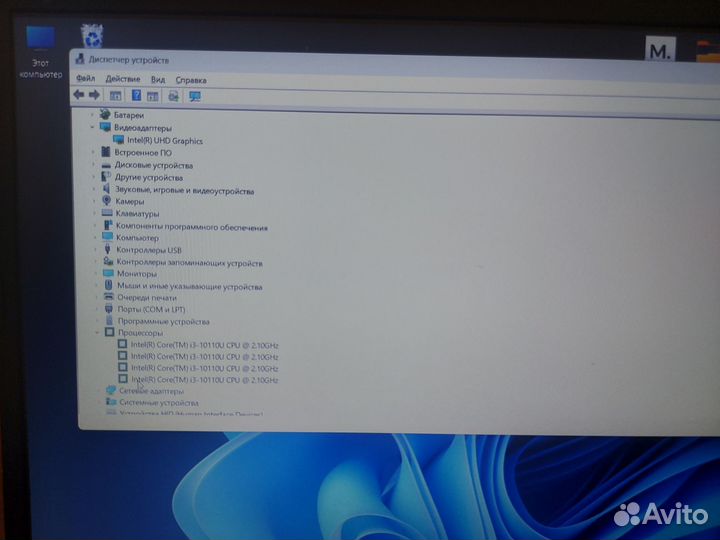Click the M. desktop icon behind the window
Screen dimensions: 720x540
pos(660,49)
